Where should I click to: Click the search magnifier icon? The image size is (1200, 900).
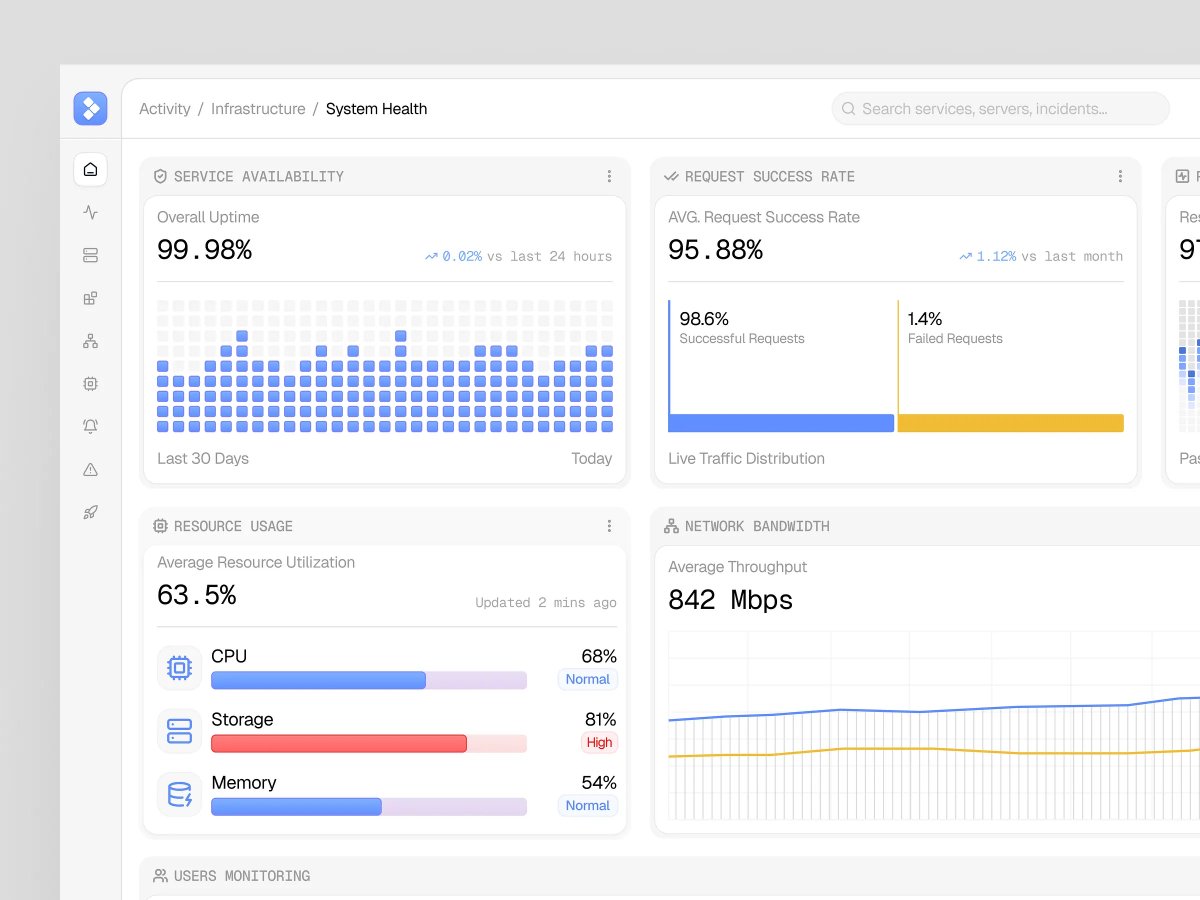pos(848,109)
